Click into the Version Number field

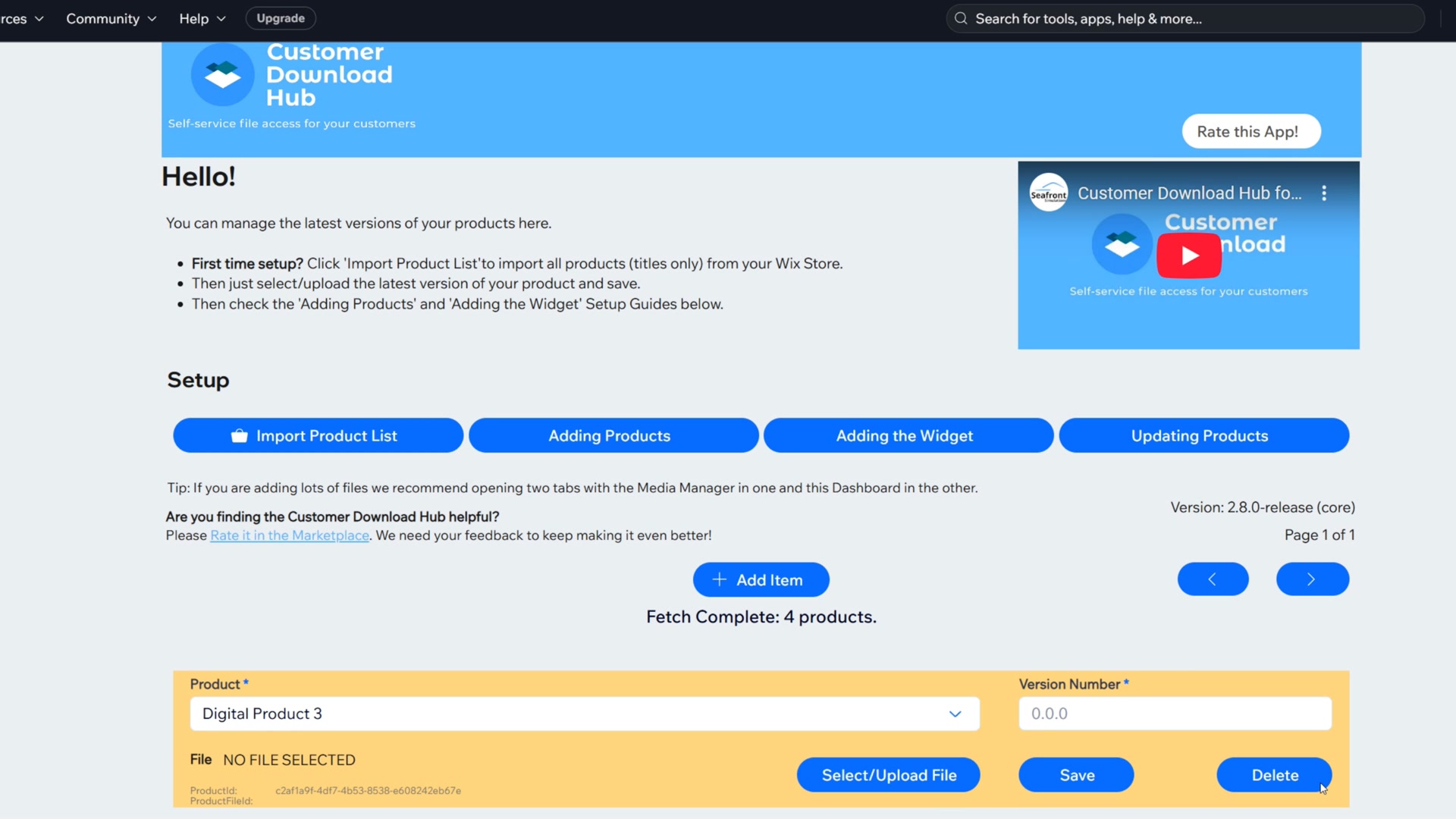pyautogui.click(x=1175, y=714)
